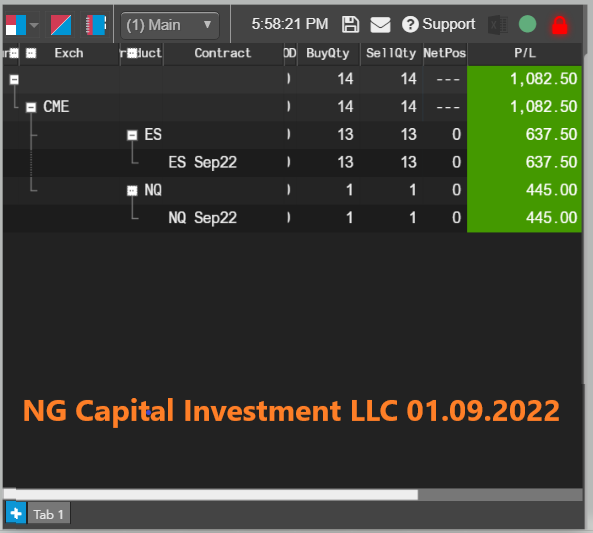
Task: Click the ES Sep22 BuyQty cell 13
Action: coord(329,163)
